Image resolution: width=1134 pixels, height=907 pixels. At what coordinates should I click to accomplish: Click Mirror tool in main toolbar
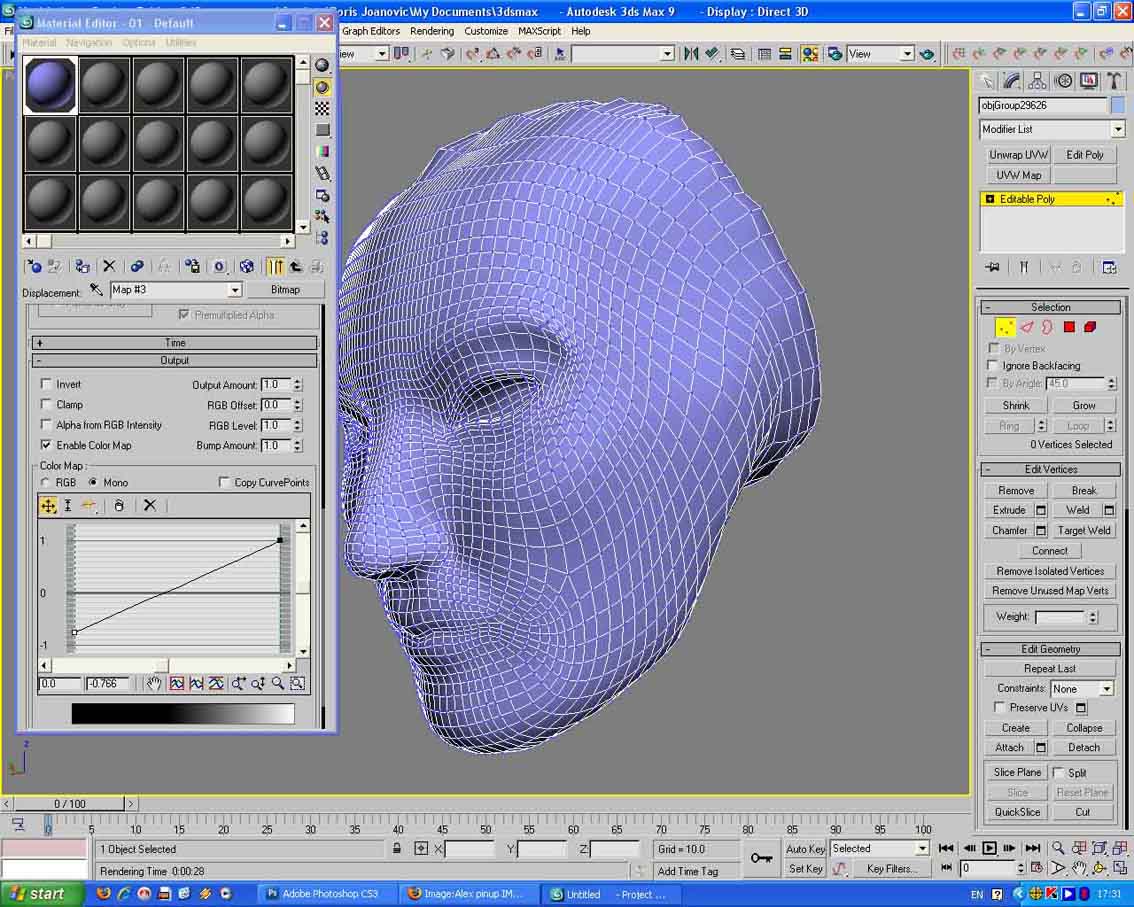691,54
